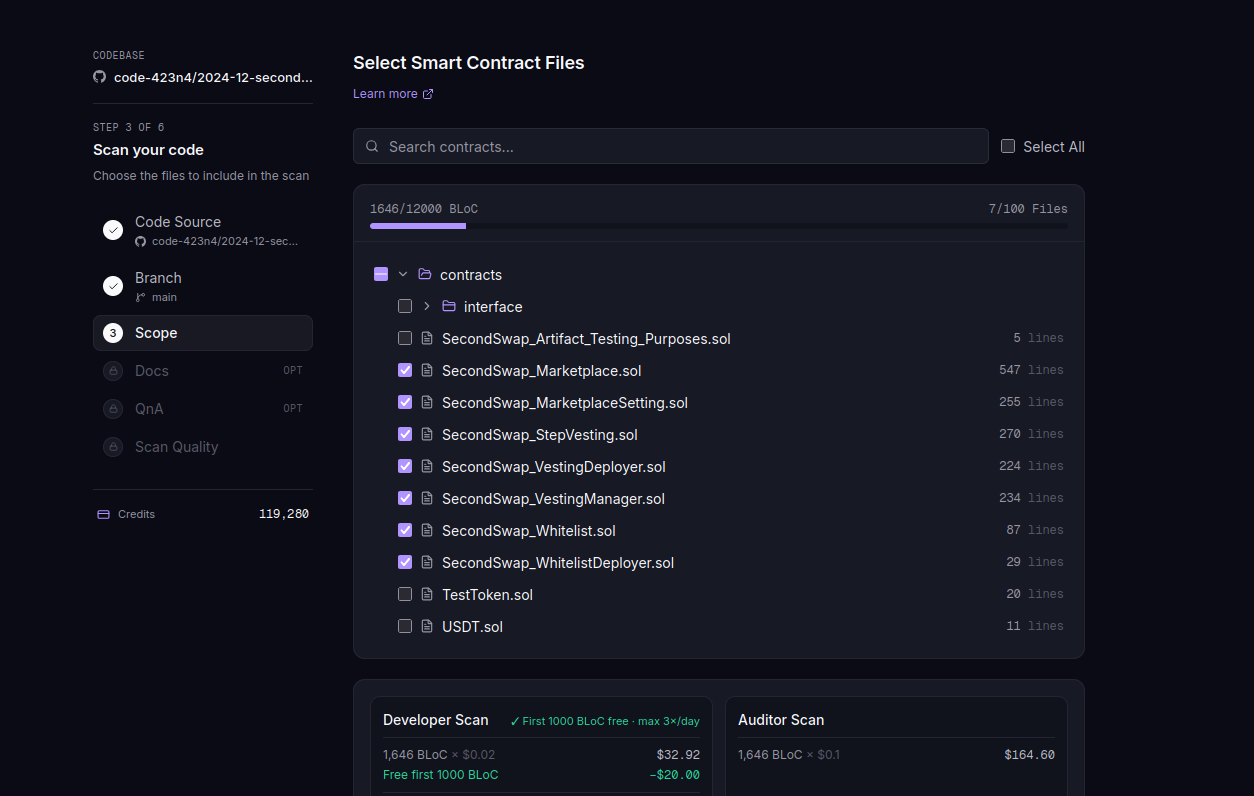Click the interface folder icon
The height and width of the screenshot is (796, 1254).
(x=449, y=306)
